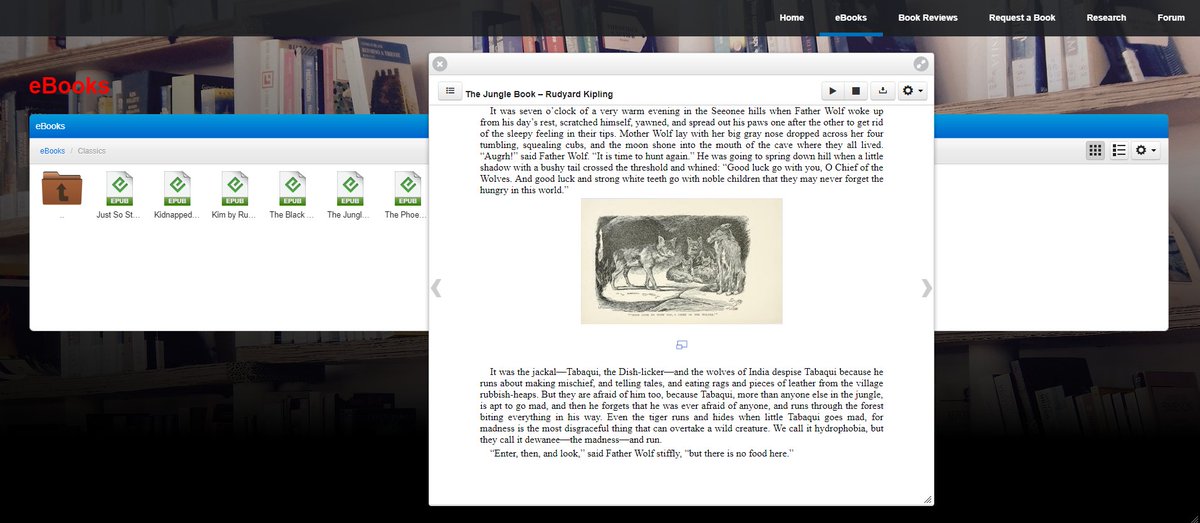Viewport: 1200px width, 523px height.
Task: Open the Forum page
Action: point(1171,18)
